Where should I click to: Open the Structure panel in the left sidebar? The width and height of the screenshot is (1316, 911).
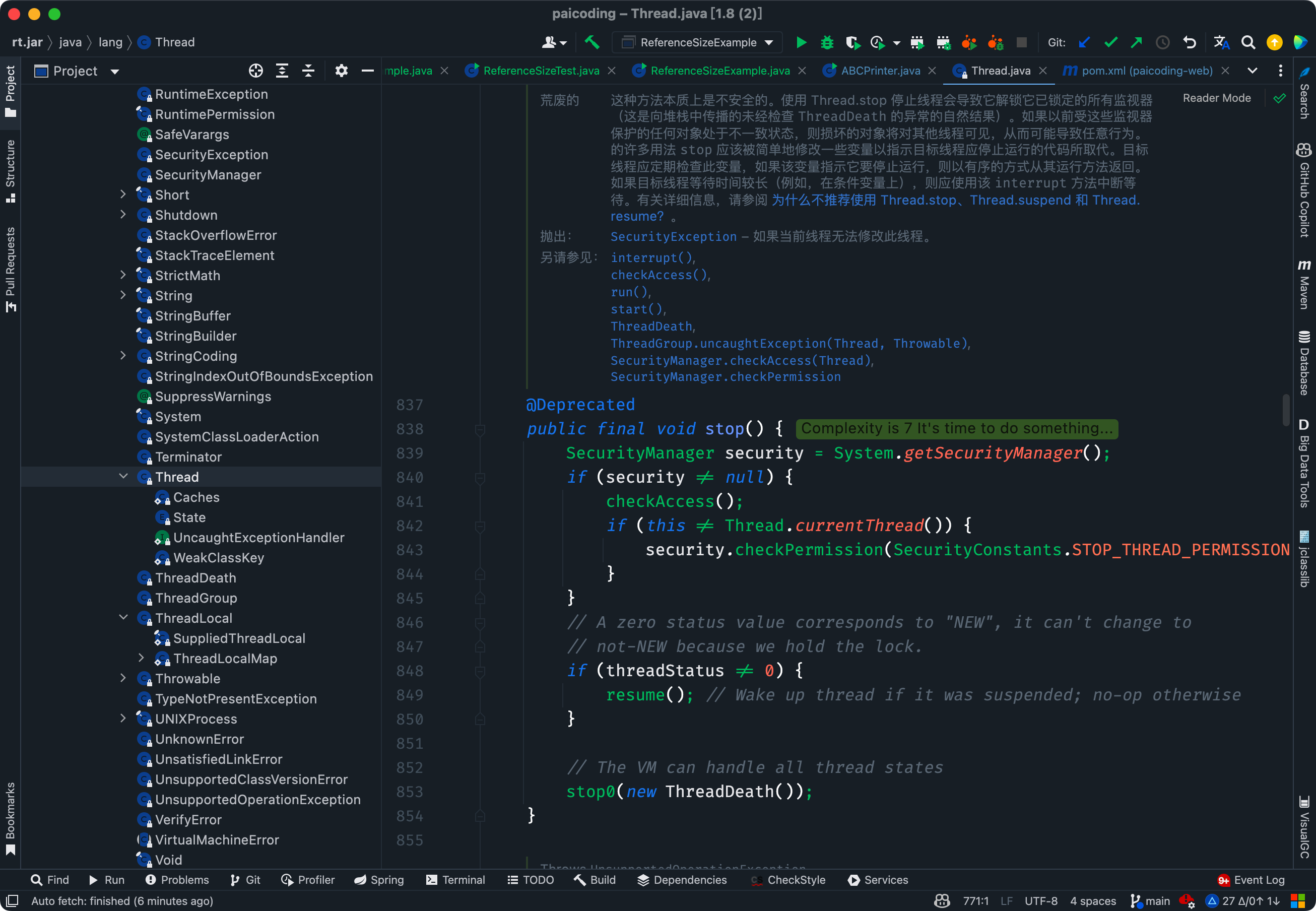[x=10, y=168]
